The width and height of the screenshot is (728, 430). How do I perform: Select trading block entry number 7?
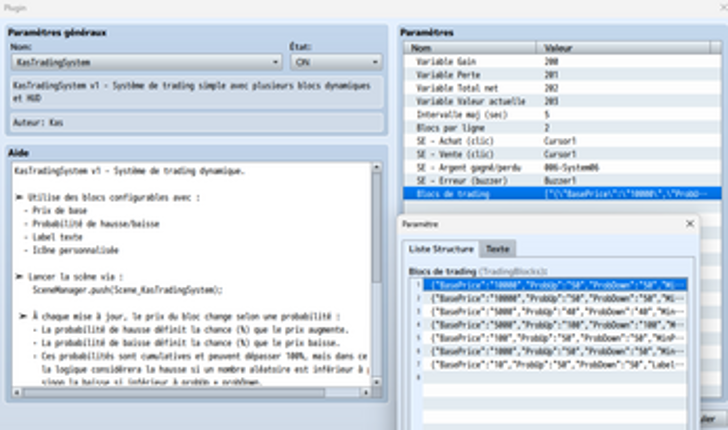point(555,364)
